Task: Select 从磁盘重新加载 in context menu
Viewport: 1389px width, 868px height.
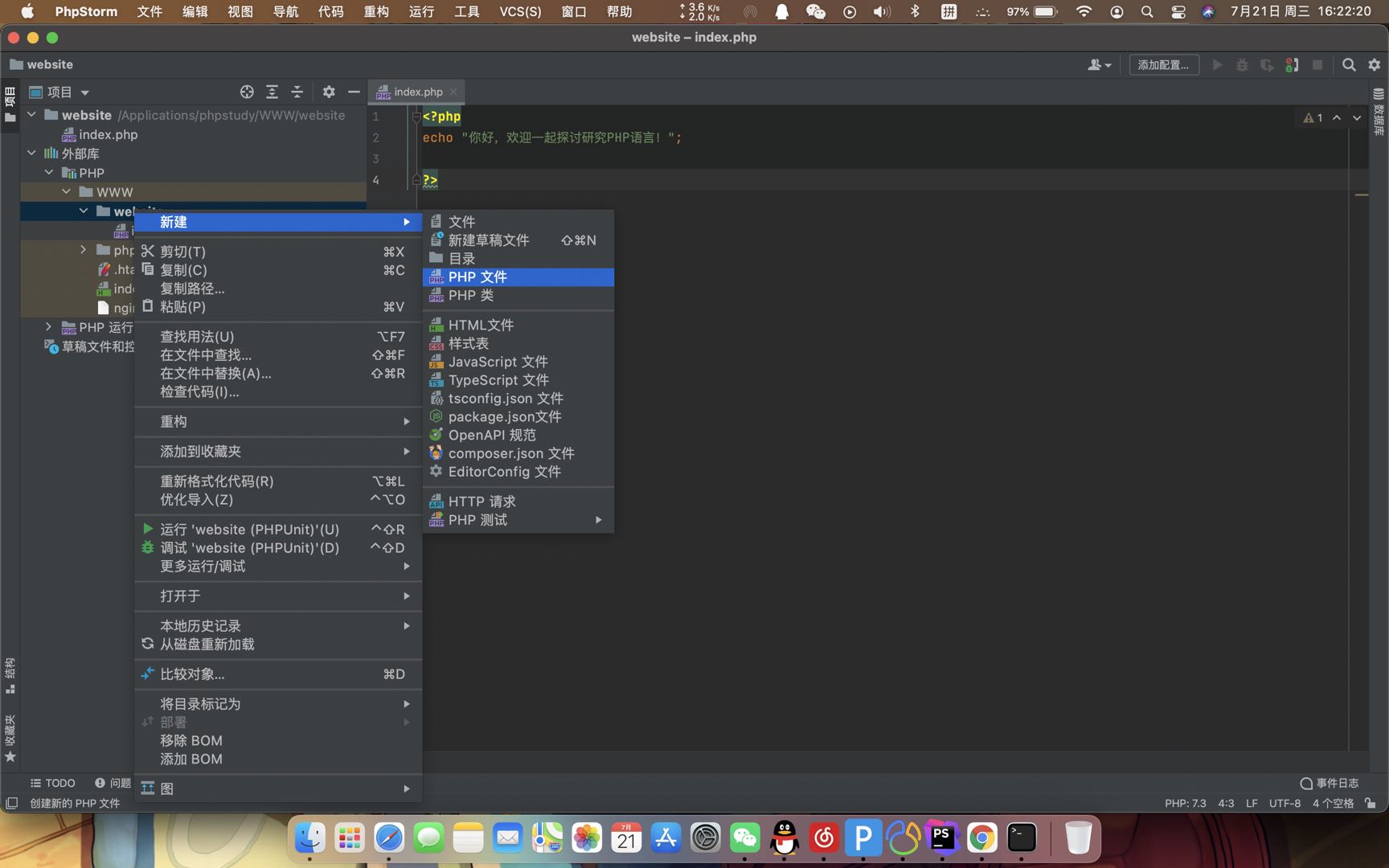Action: 278,645
